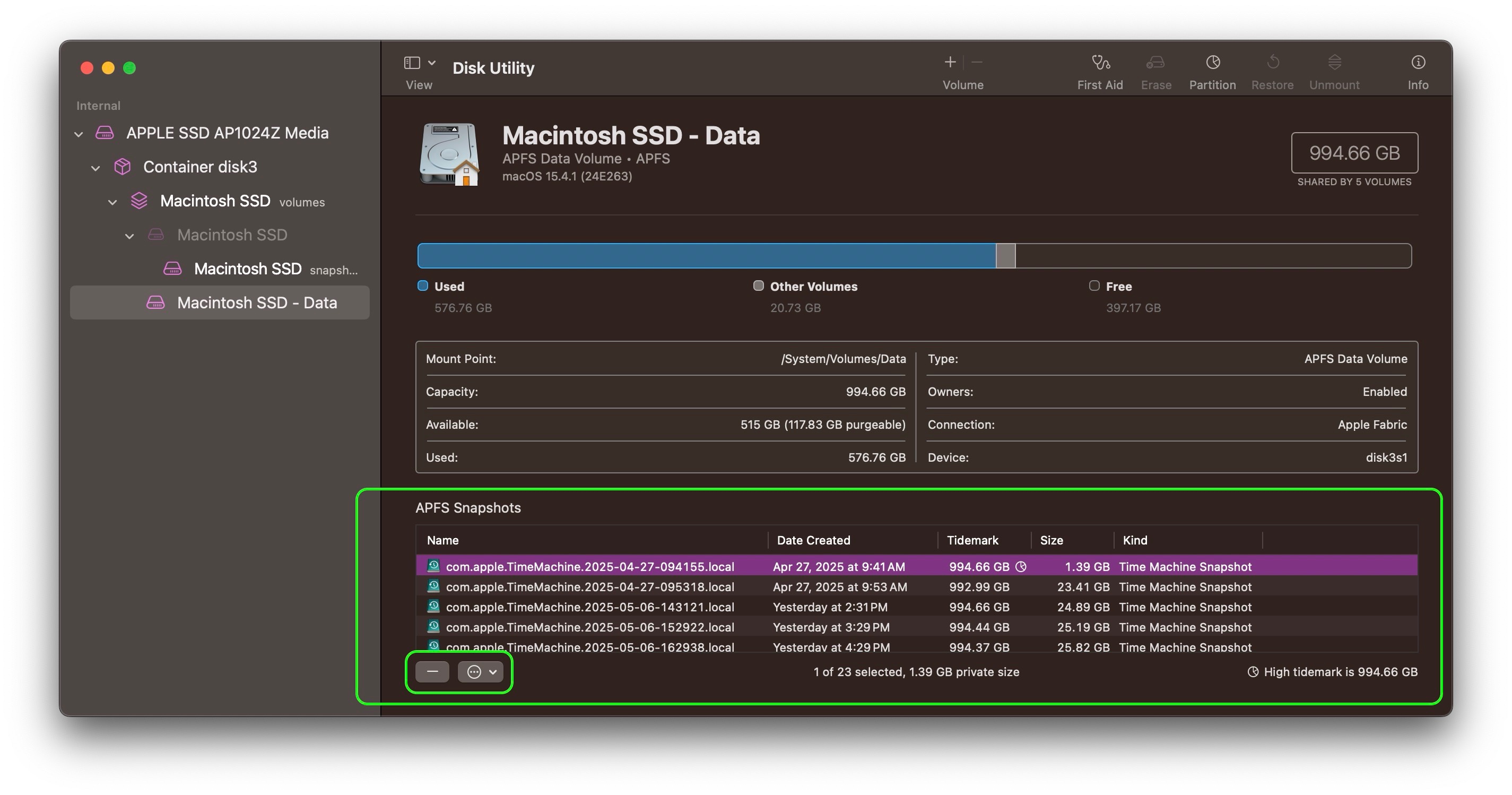This screenshot has height=795, width=1512.
Task: Delete the selected snapshot with the minus button
Action: pos(432,672)
